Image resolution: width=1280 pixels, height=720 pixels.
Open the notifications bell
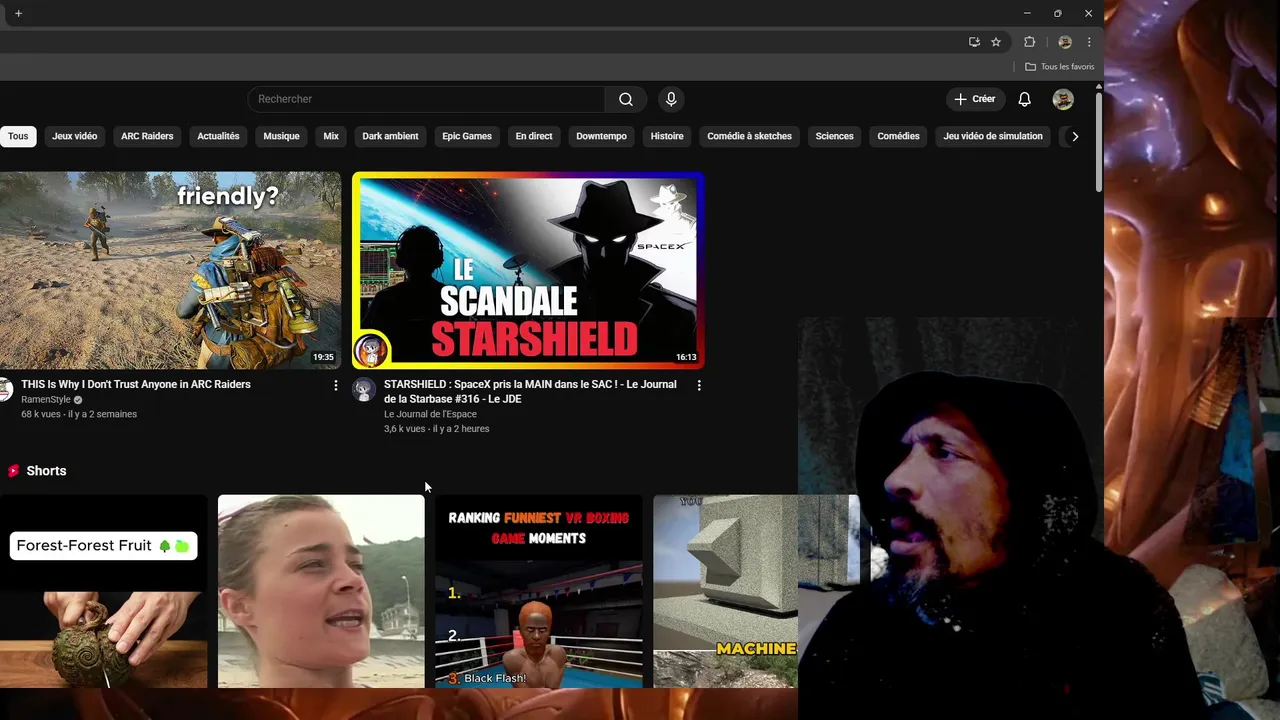point(1024,99)
